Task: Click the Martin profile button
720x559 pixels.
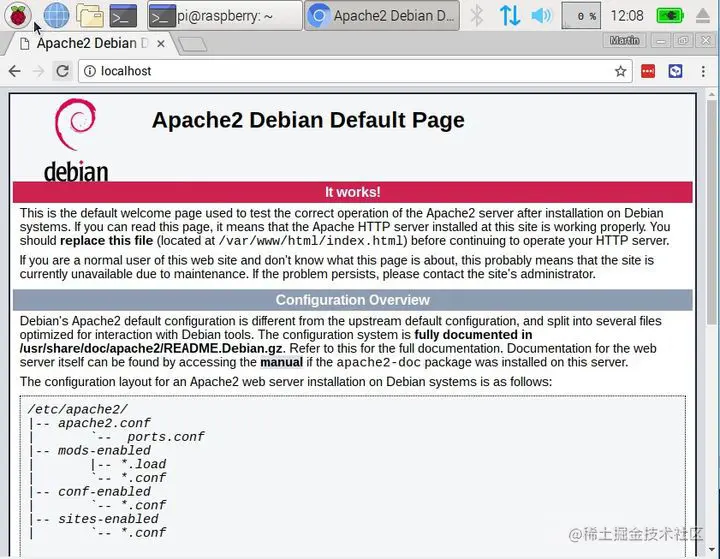Action: (624, 40)
